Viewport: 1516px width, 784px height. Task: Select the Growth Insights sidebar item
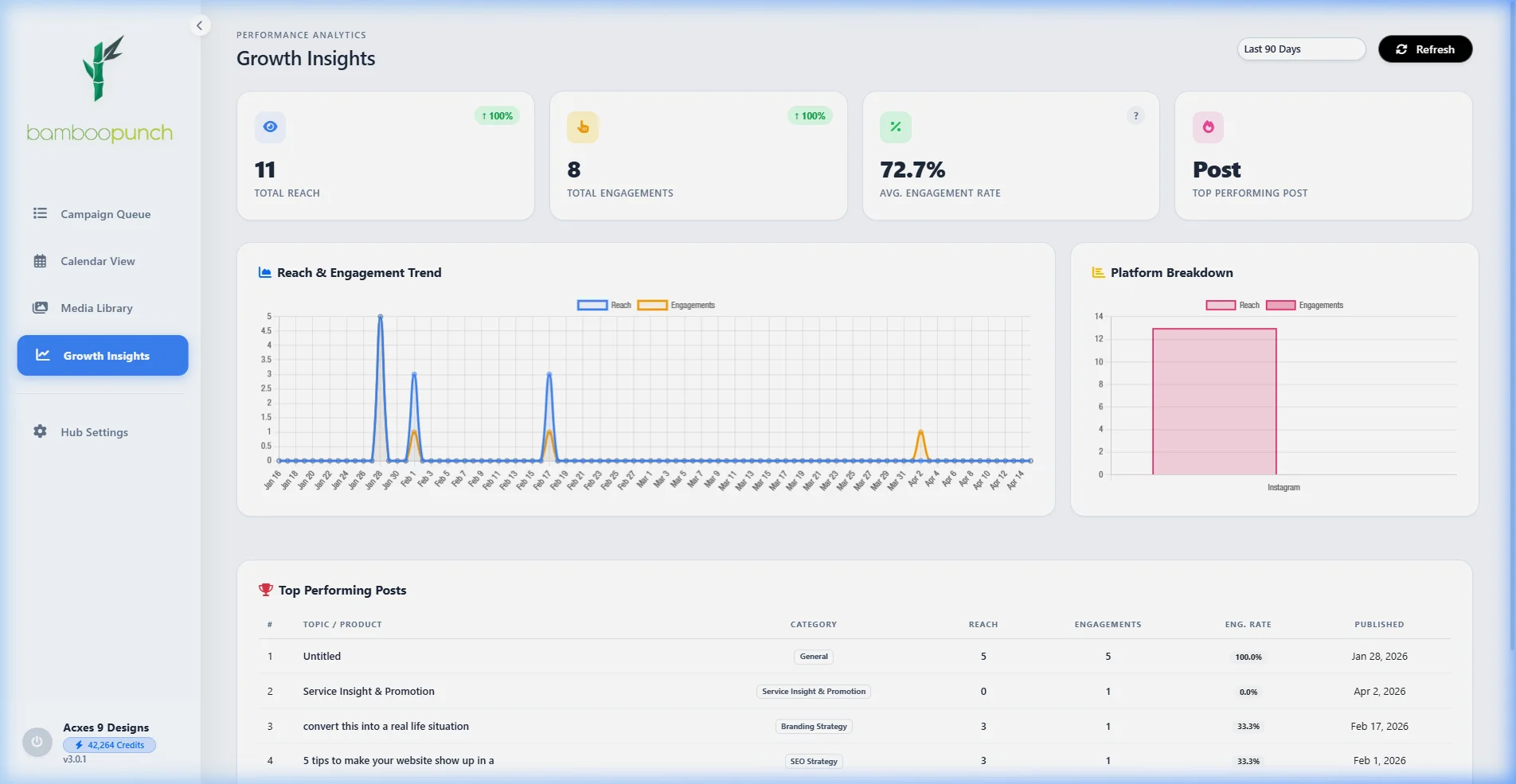click(103, 355)
